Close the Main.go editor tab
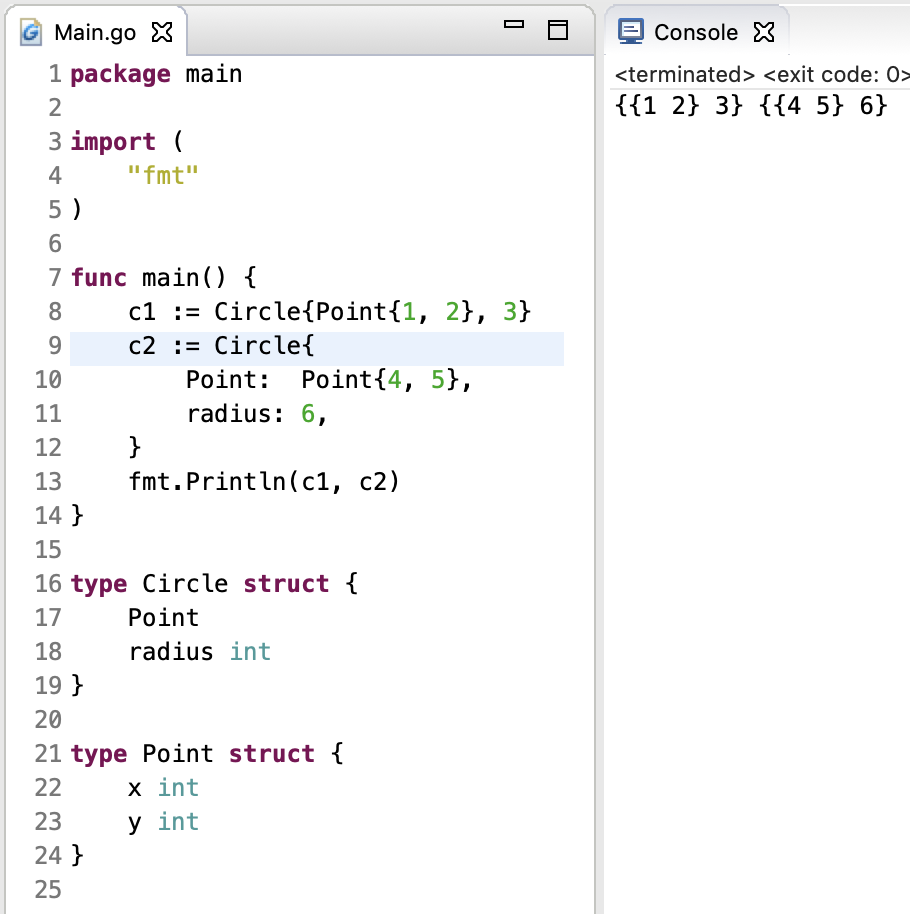This screenshot has height=914, width=910. 160,32
